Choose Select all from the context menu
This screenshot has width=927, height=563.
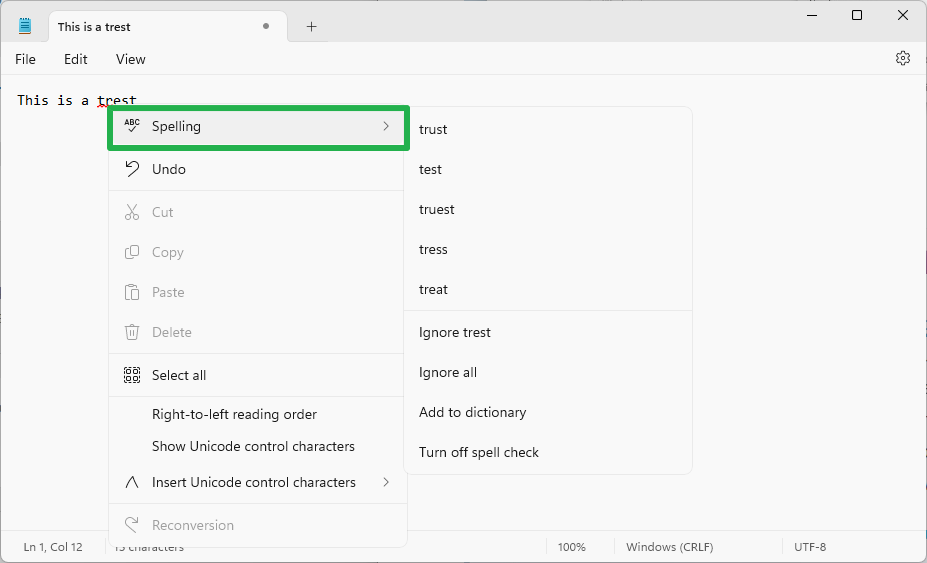tap(258, 375)
